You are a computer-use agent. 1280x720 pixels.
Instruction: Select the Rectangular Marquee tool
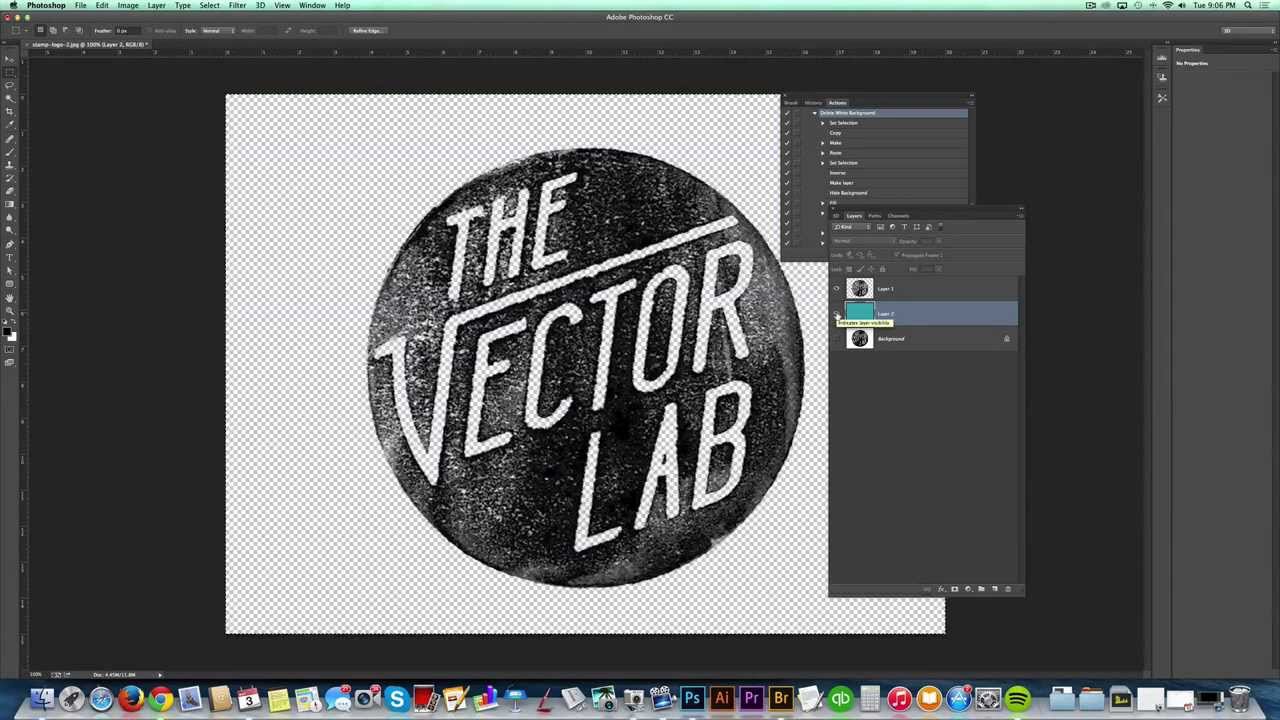[10, 71]
